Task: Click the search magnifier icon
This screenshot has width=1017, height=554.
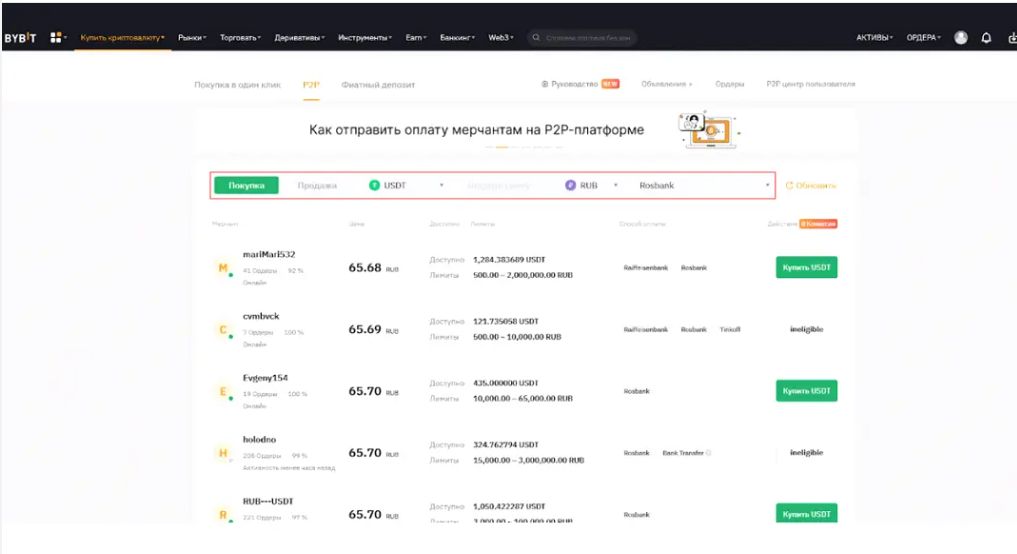Action: [536, 38]
